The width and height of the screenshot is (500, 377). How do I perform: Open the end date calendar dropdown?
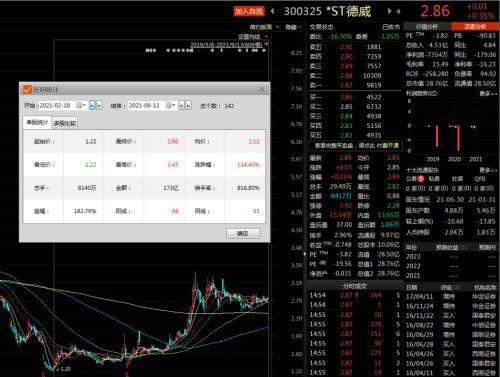[x=171, y=106]
